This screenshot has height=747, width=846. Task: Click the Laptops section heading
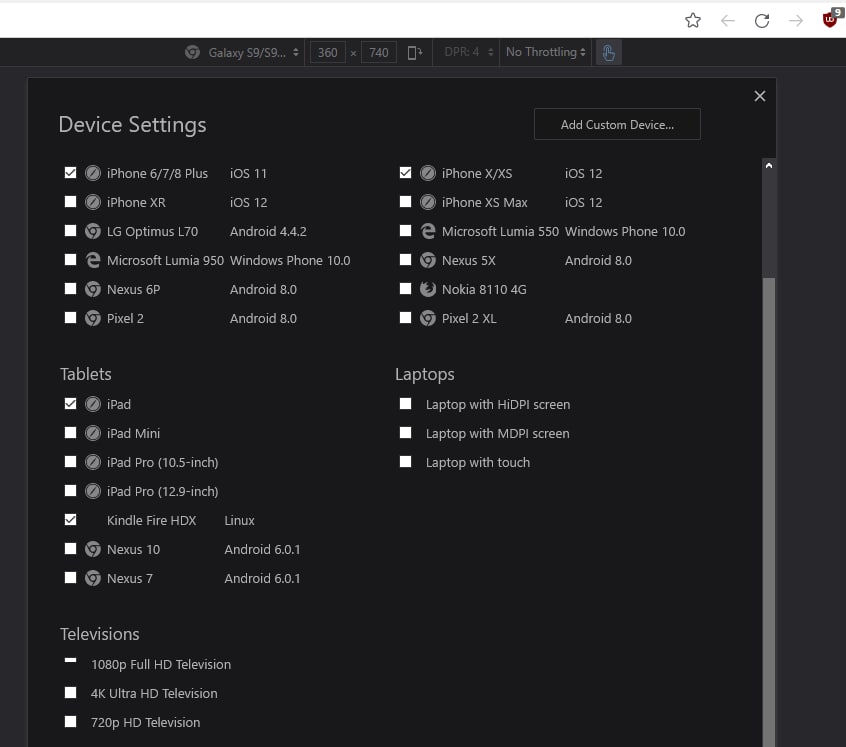coord(424,374)
